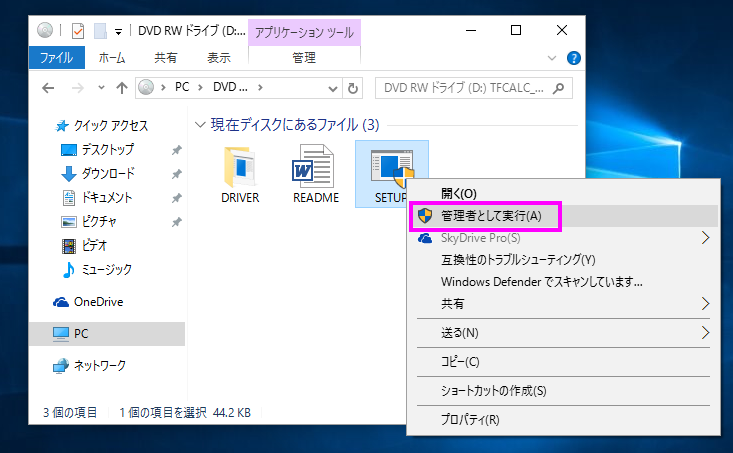Choose プロパティ(R) in the context menu
This screenshot has width=733, height=453.
coord(470,419)
